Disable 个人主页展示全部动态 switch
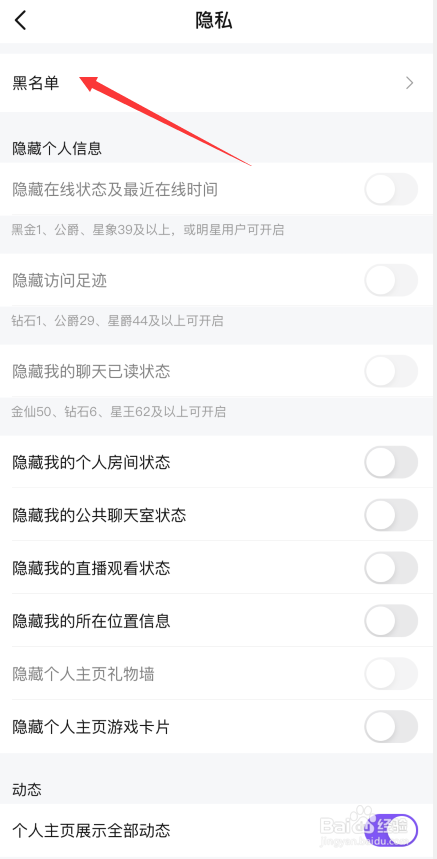The height and width of the screenshot is (859, 437). 391,831
